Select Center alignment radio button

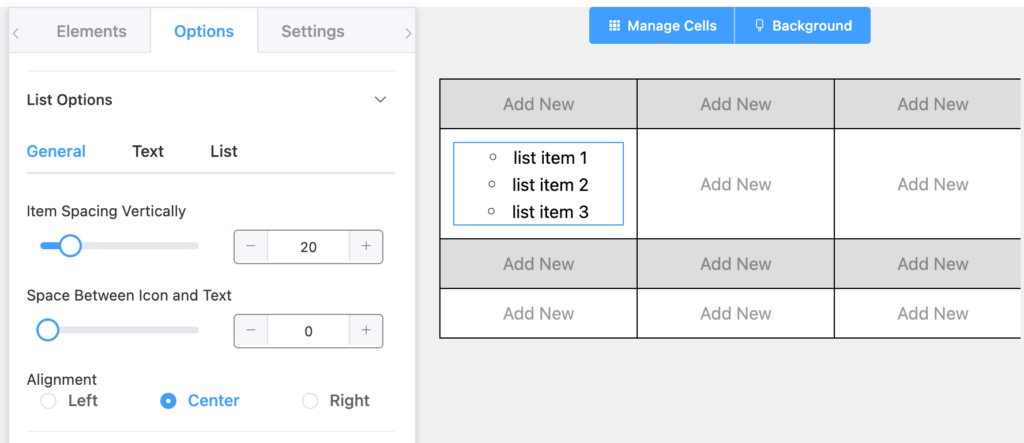168,401
